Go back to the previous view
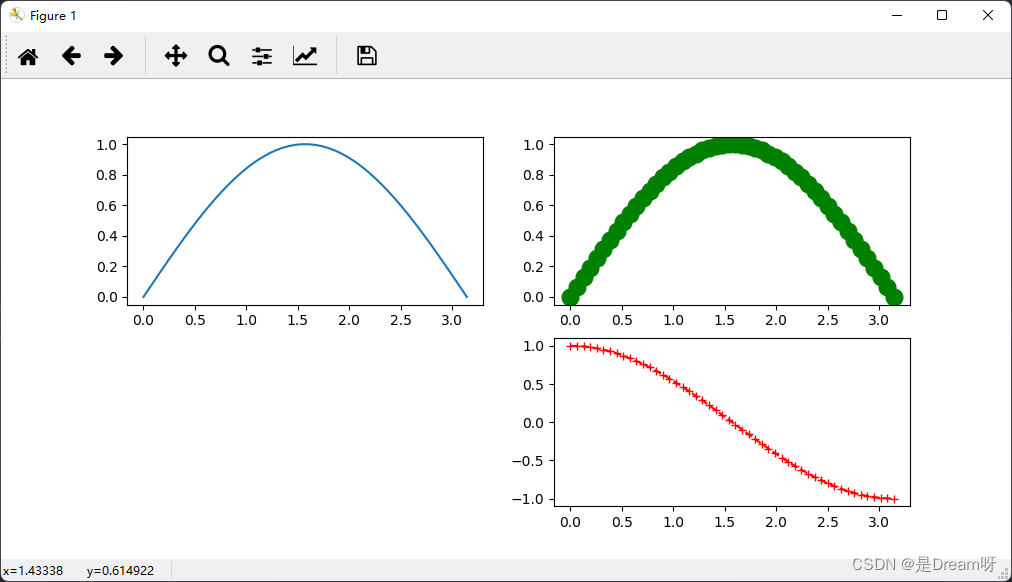This screenshot has height=582, width=1012. click(x=71, y=56)
